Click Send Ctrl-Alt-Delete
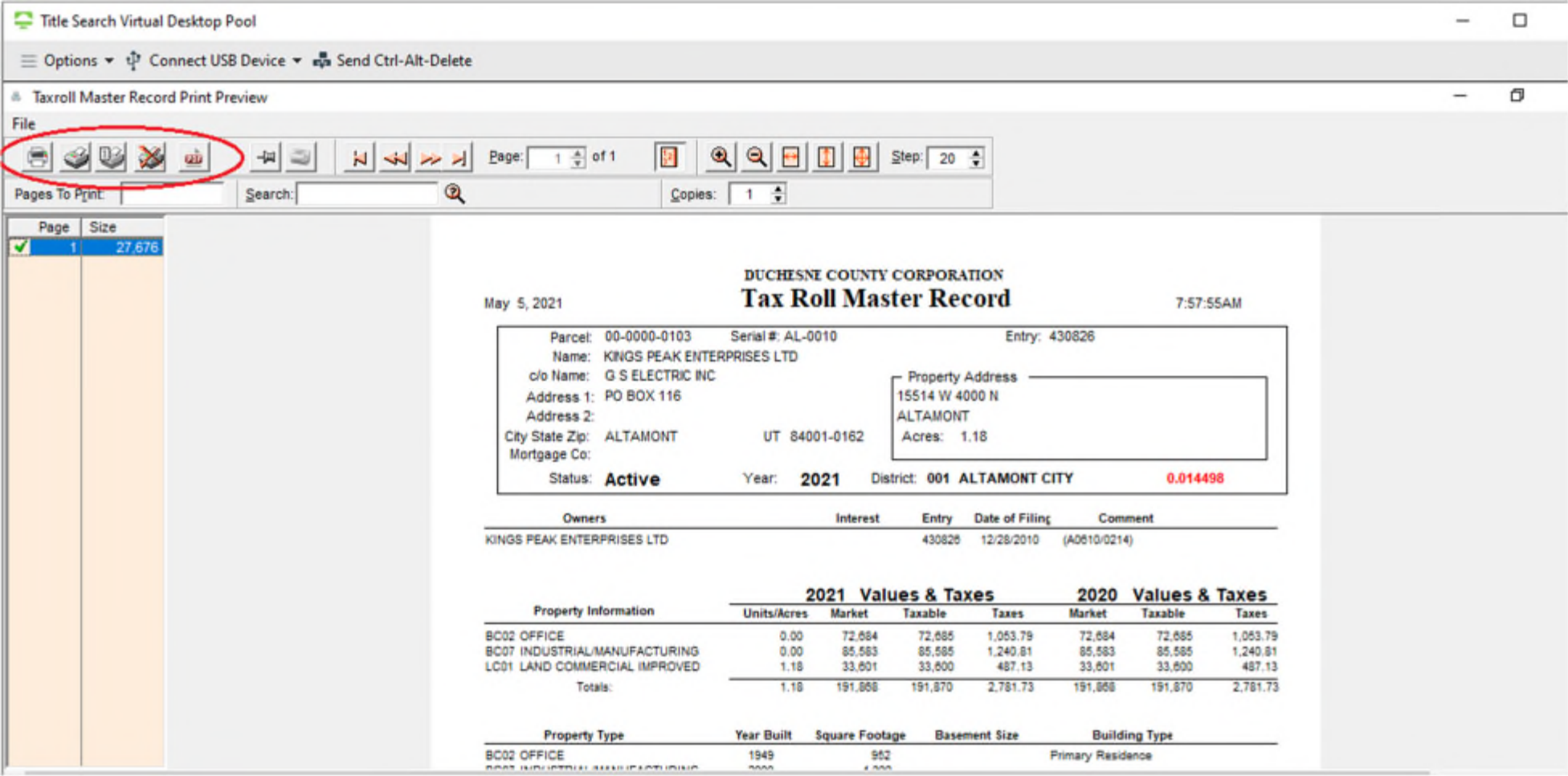The height and width of the screenshot is (776, 1568). (x=392, y=60)
